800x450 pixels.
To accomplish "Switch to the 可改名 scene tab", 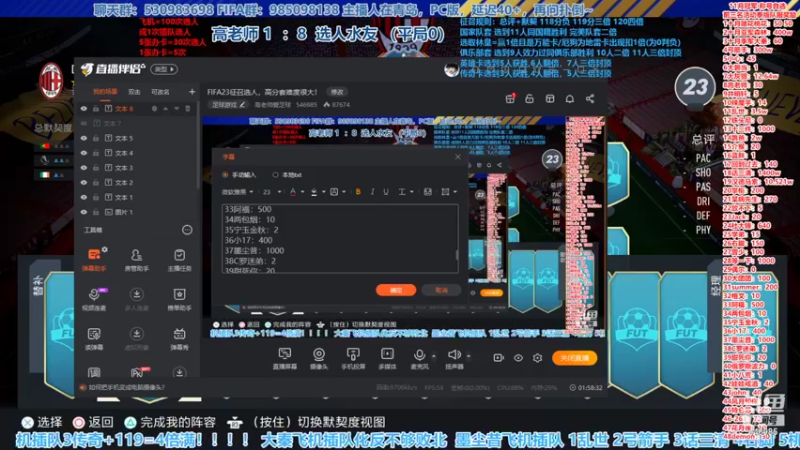I will (160, 92).
